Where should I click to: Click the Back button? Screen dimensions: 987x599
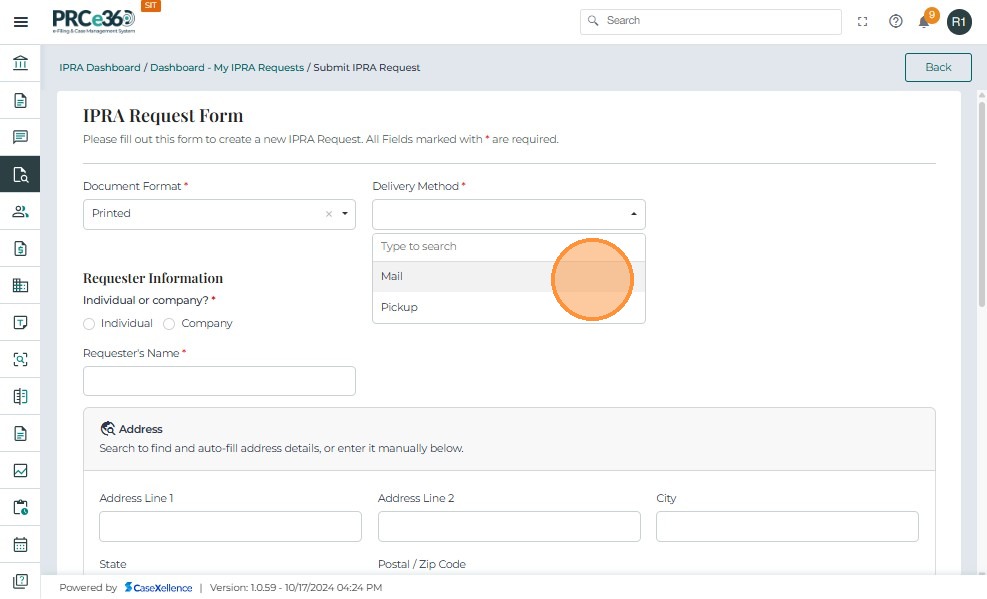(937, 67)
